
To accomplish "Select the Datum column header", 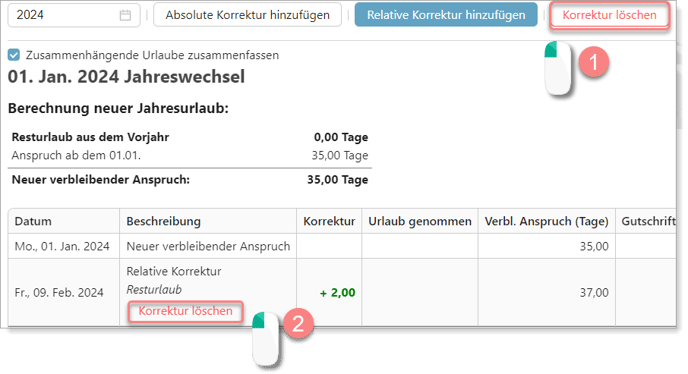I will 33,221.
